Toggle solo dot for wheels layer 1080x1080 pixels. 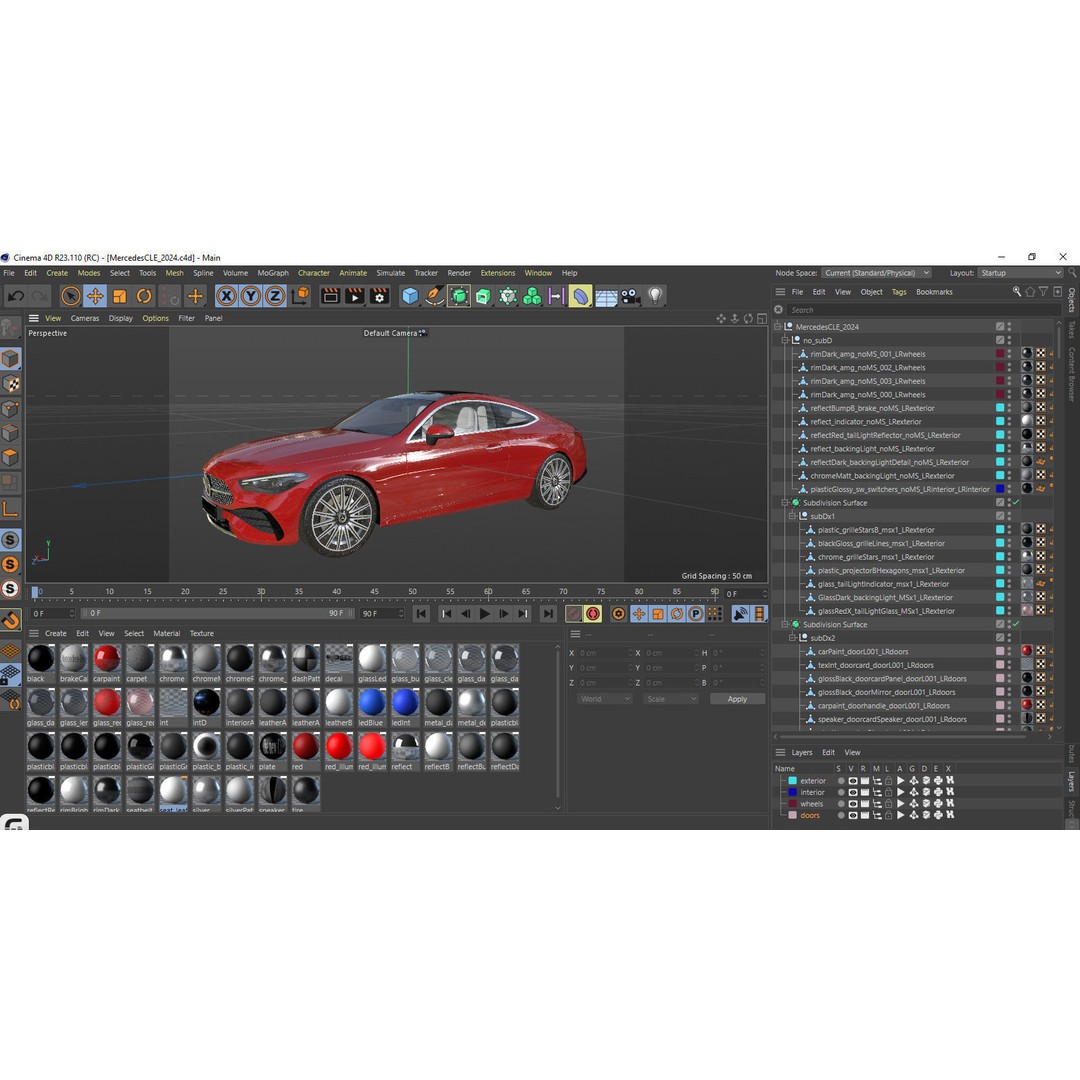[x=841, y=804]
